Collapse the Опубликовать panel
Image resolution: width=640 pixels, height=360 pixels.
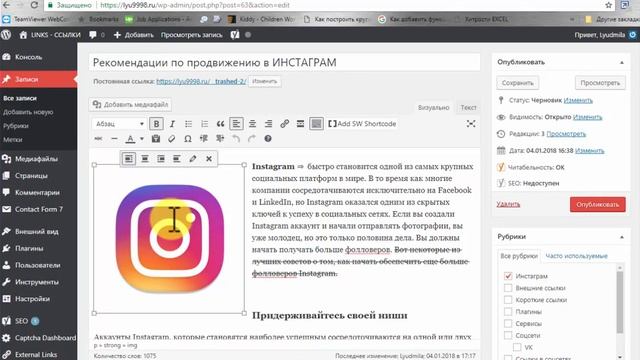point(622,62)
